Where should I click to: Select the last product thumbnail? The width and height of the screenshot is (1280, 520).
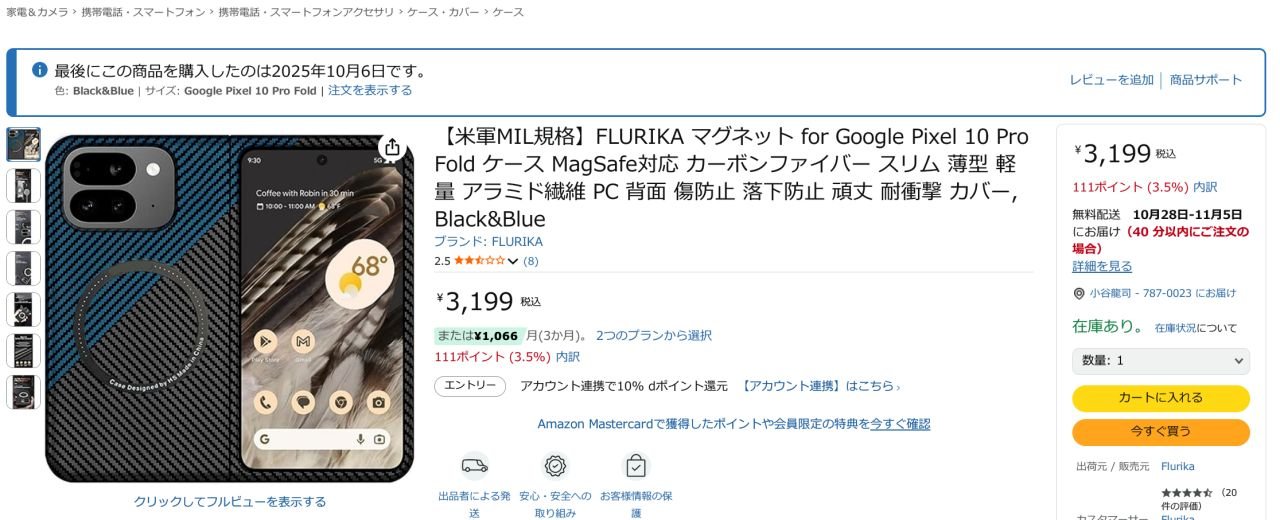24,391
